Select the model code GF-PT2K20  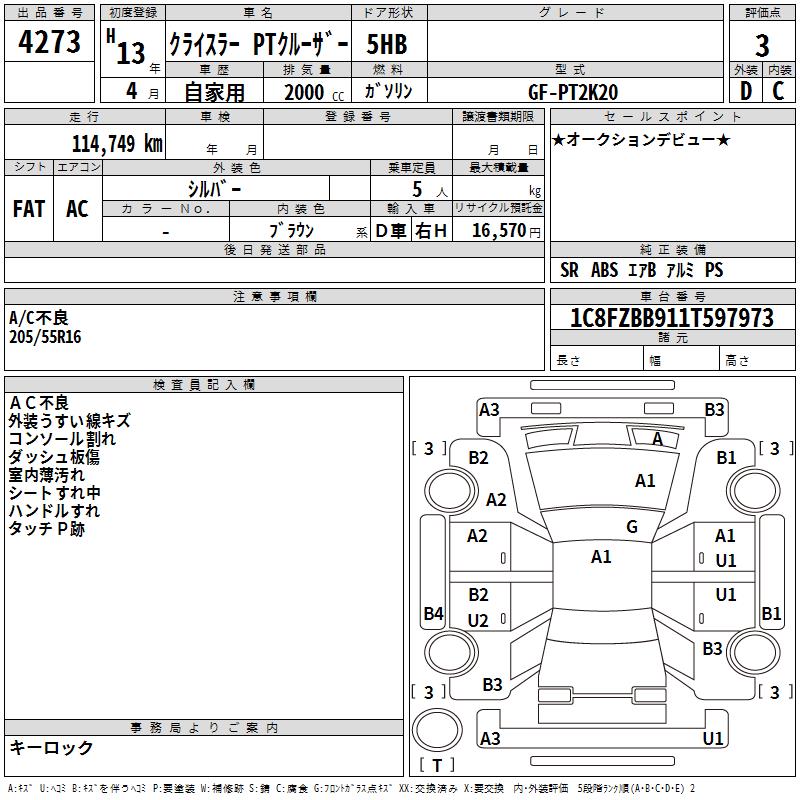point(573,91)
